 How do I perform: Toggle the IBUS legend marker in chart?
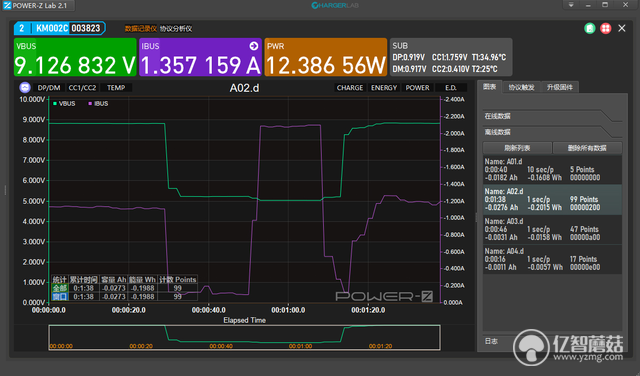point(90,104)
